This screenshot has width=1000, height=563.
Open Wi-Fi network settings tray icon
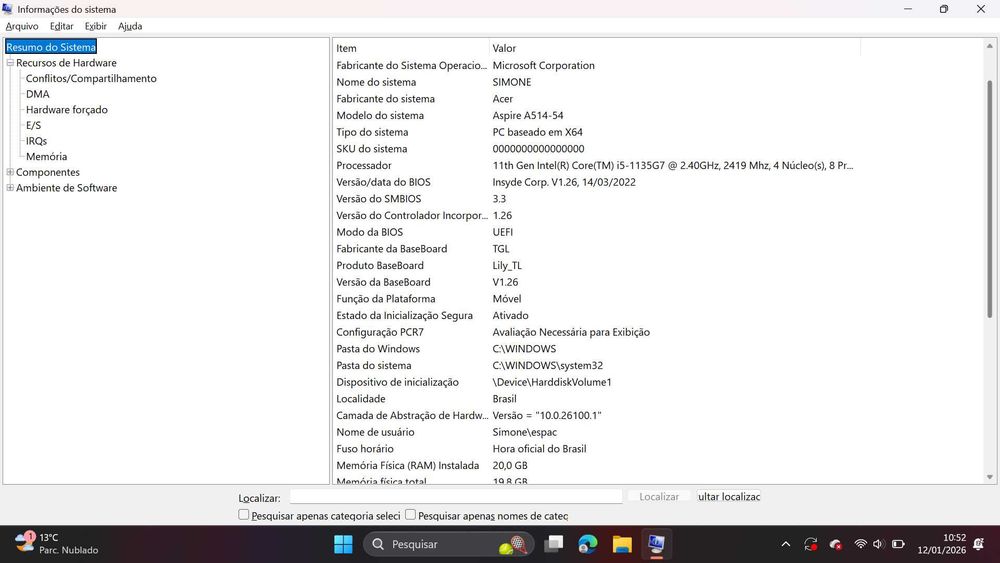[860, 544]
